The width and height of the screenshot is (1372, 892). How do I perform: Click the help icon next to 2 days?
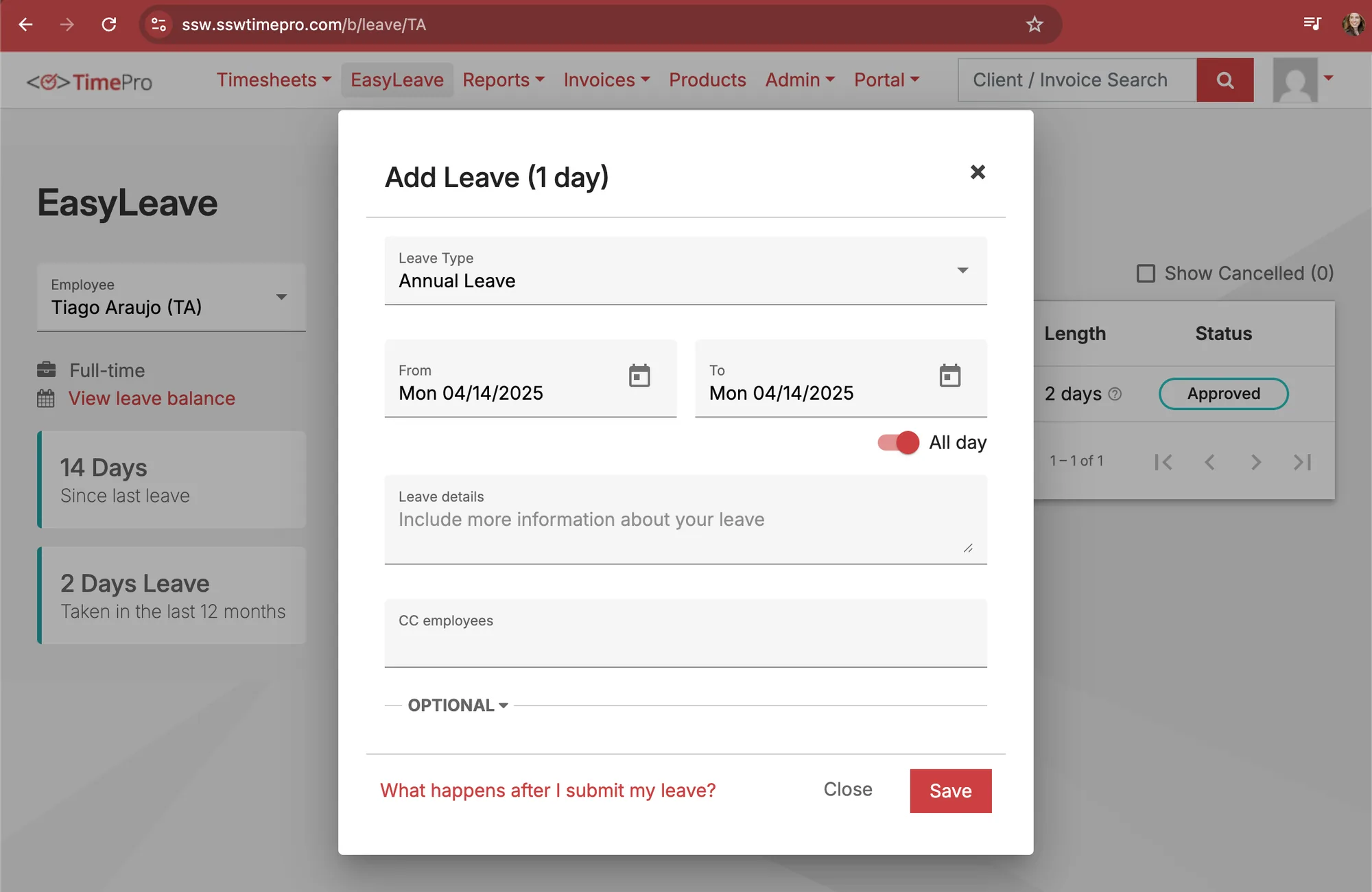point(1115,394)
